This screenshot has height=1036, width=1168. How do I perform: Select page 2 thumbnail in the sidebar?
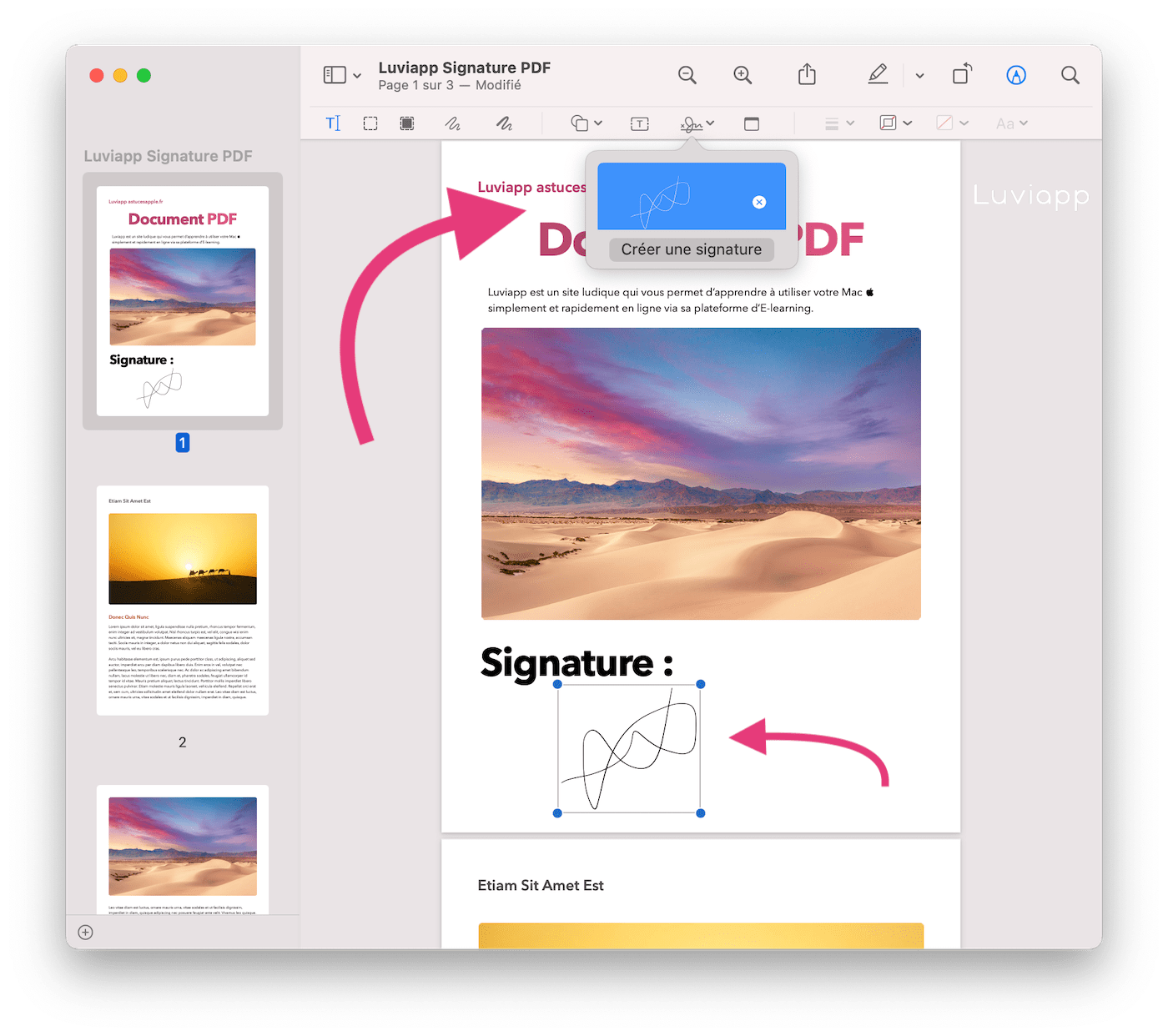tap(182, 599)
